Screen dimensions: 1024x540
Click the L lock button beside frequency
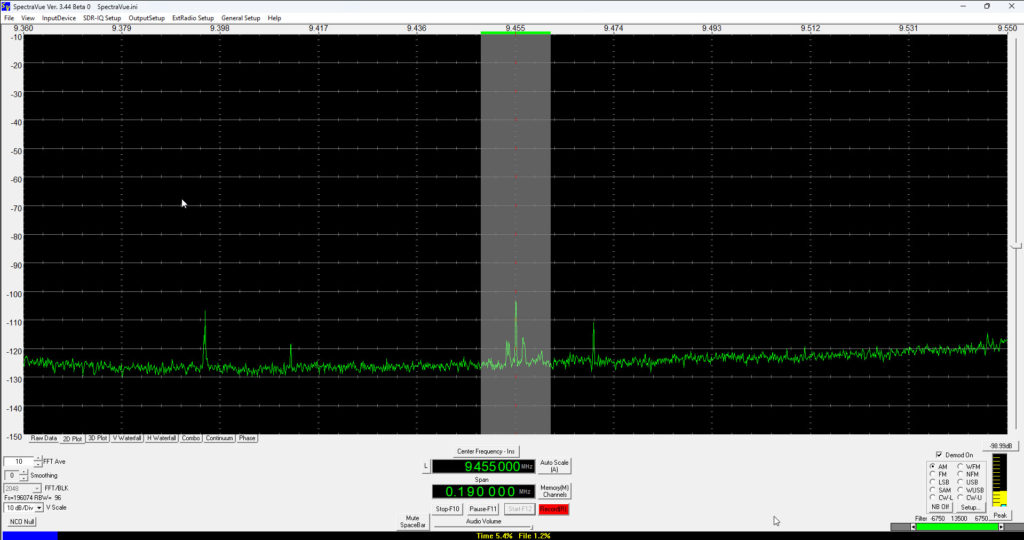(x=426, y=466)
